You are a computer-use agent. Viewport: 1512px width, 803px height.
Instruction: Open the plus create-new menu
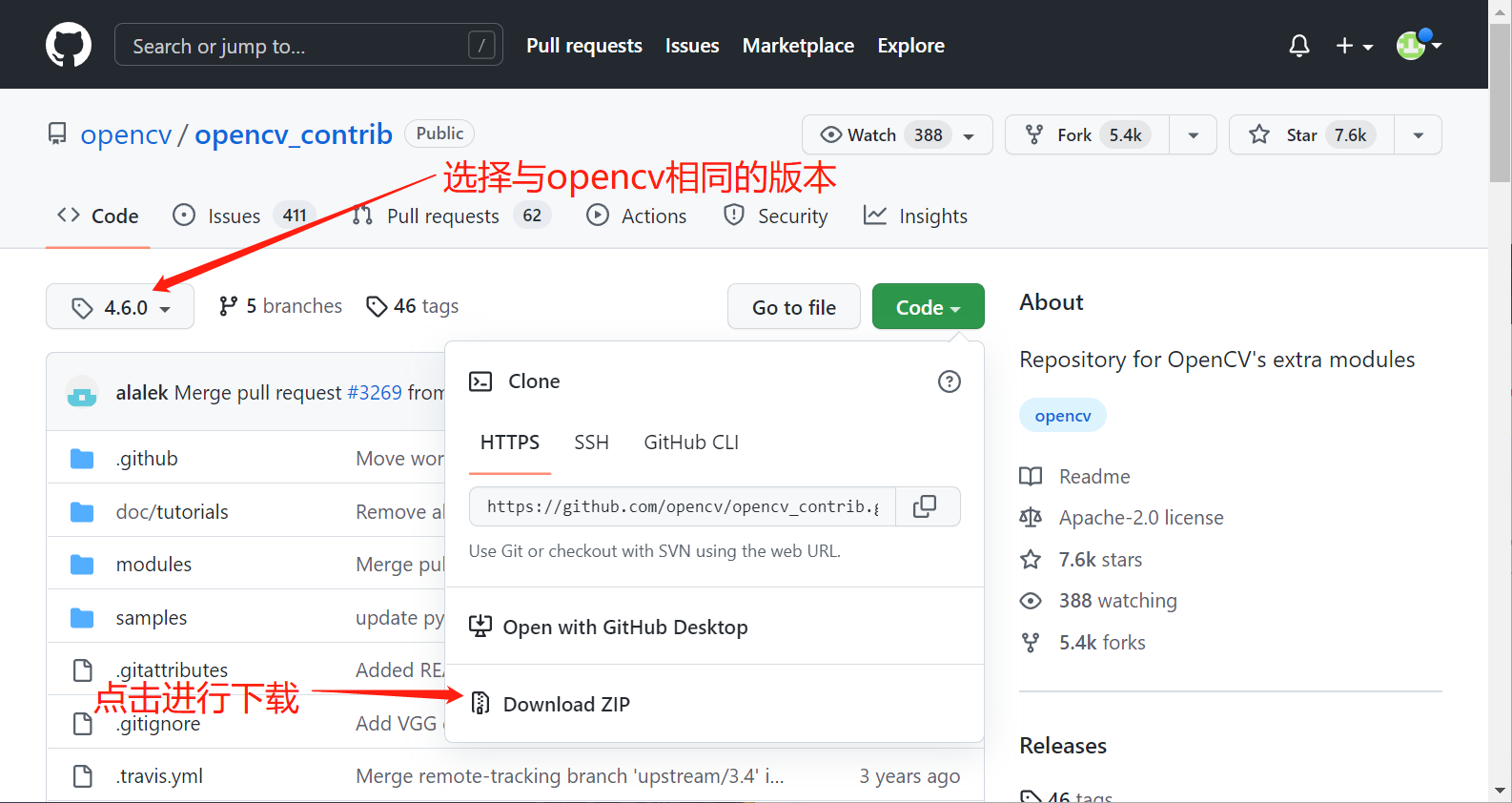[1354, 46]
